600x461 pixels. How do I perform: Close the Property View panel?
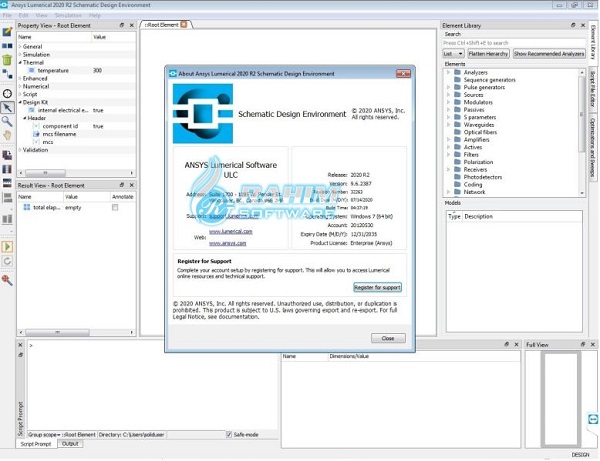(x=132, y=25)
